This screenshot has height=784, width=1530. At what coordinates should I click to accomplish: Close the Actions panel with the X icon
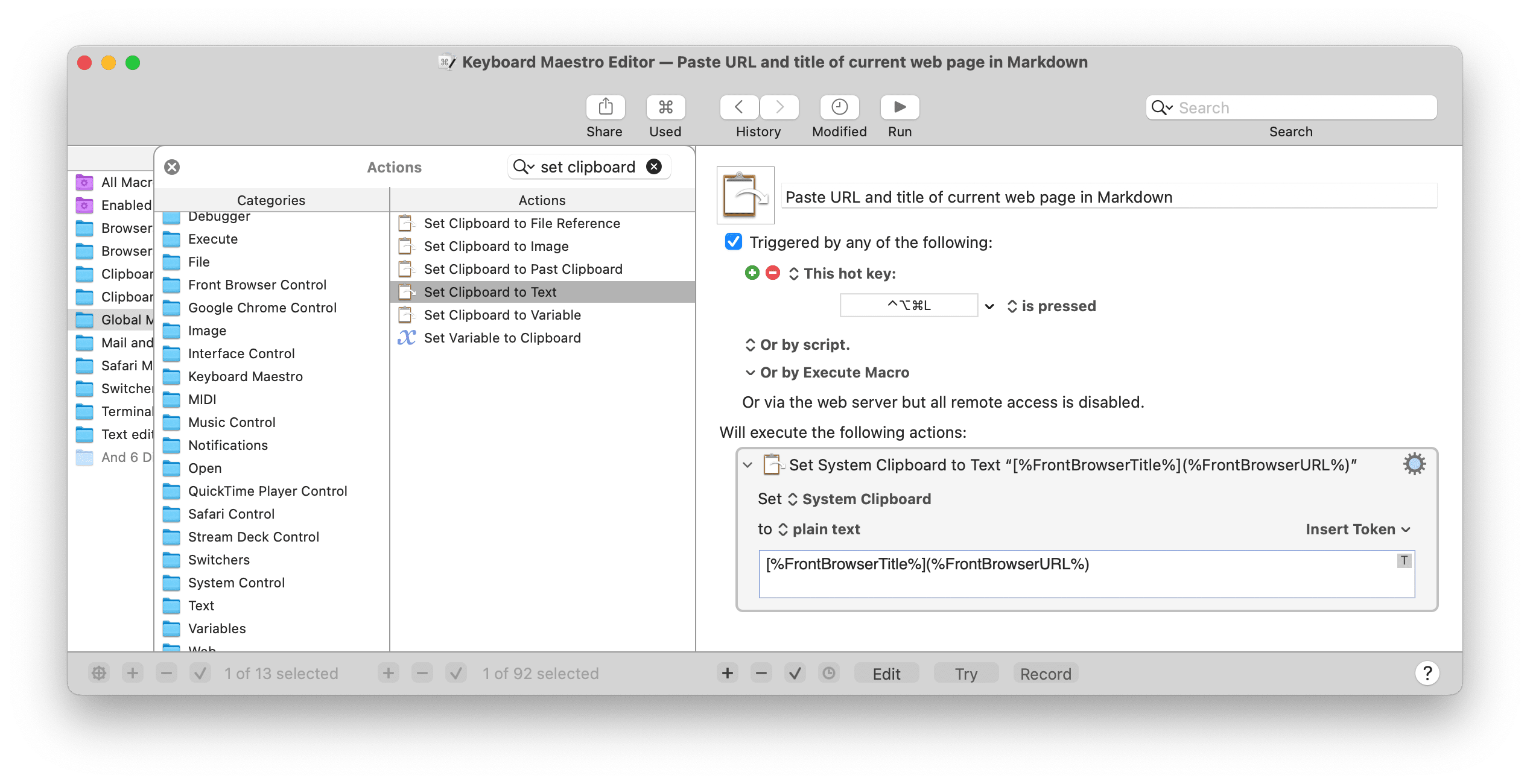tap(172, 167)
